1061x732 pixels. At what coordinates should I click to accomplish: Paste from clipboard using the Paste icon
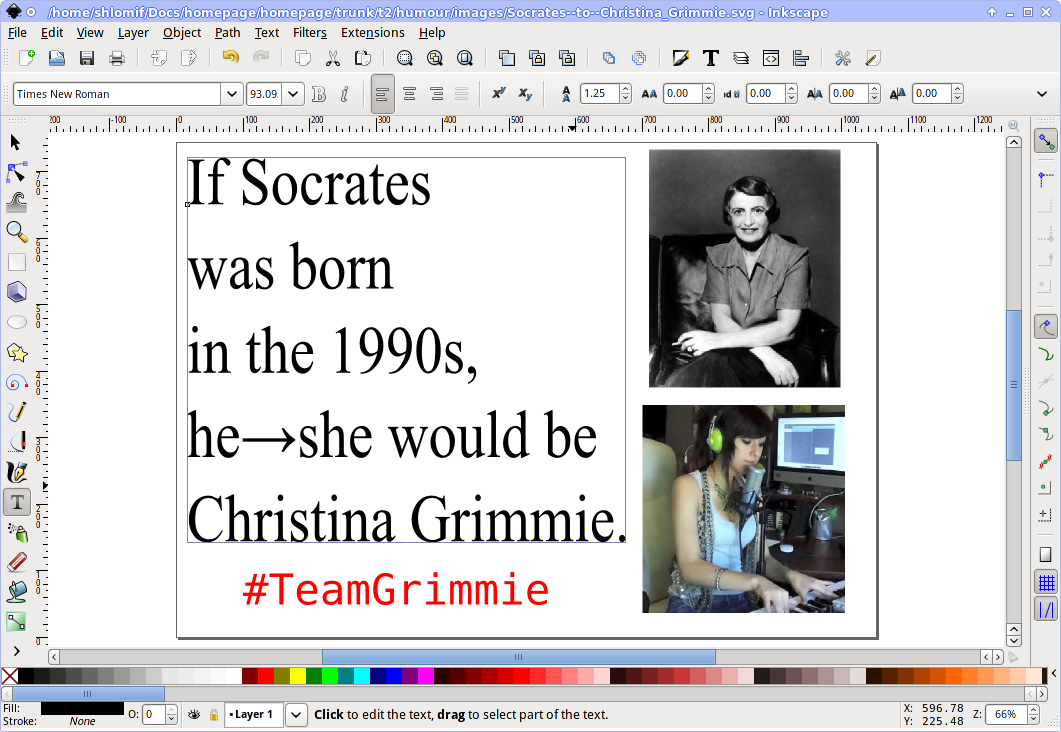point(363,58)
